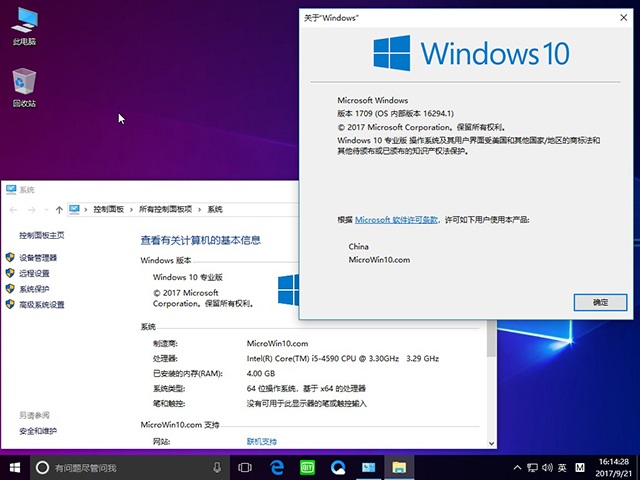640x480 pixels.
Task: Open the Windows Start menu
Action: (15, 467)
